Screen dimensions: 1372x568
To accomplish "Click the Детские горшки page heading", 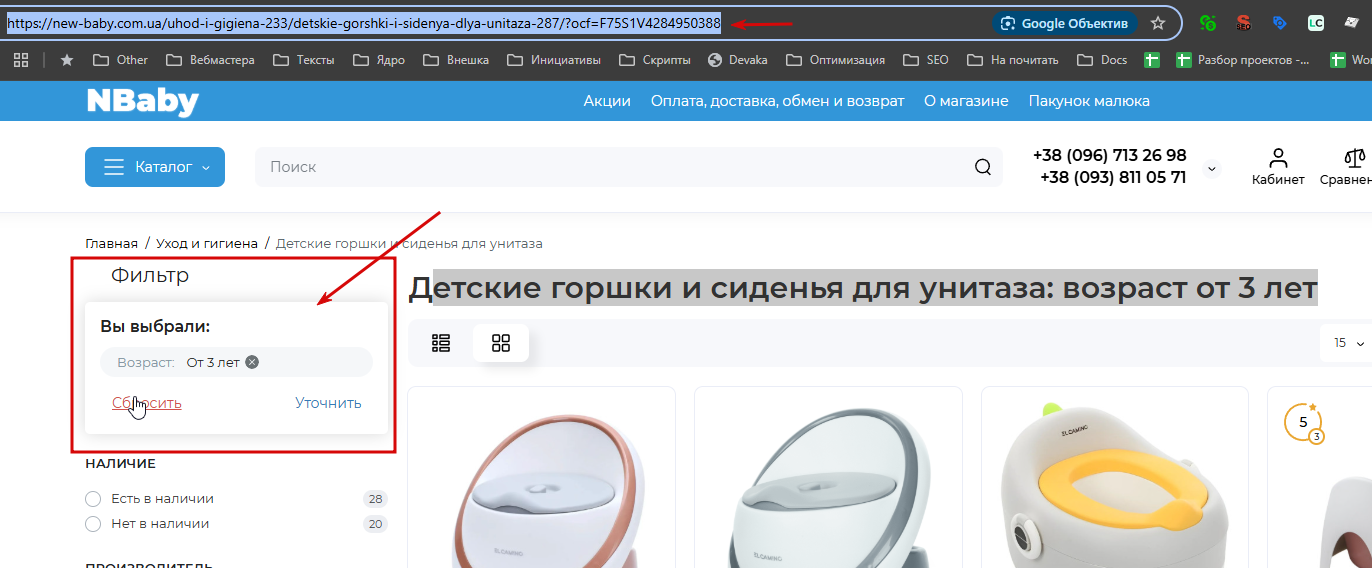I will [863, 288].
